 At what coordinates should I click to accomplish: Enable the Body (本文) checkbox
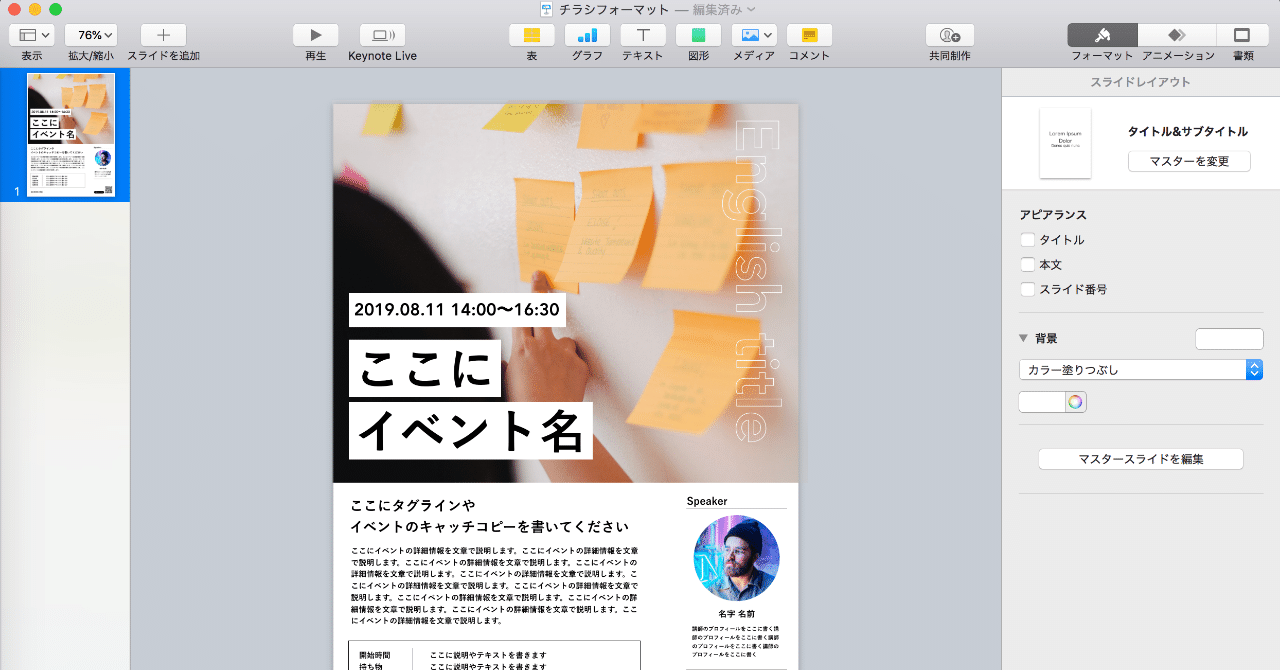(x=1027, y=265)
